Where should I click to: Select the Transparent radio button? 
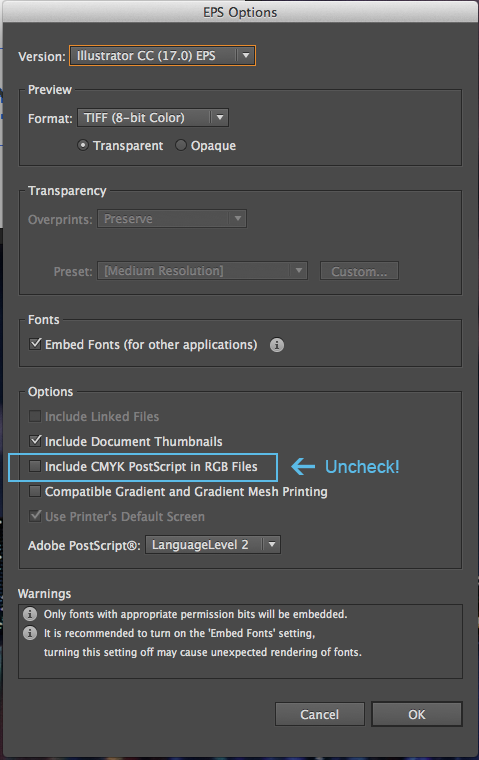click(x=83, y=145)
